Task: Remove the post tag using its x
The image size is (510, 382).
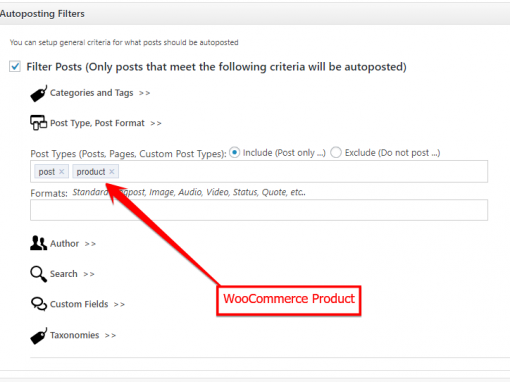Action: click(62, 172)
